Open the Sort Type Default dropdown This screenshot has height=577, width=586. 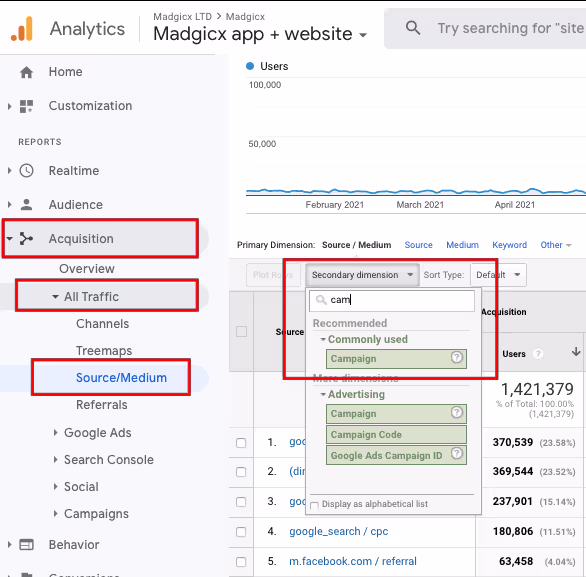[499, 275]
